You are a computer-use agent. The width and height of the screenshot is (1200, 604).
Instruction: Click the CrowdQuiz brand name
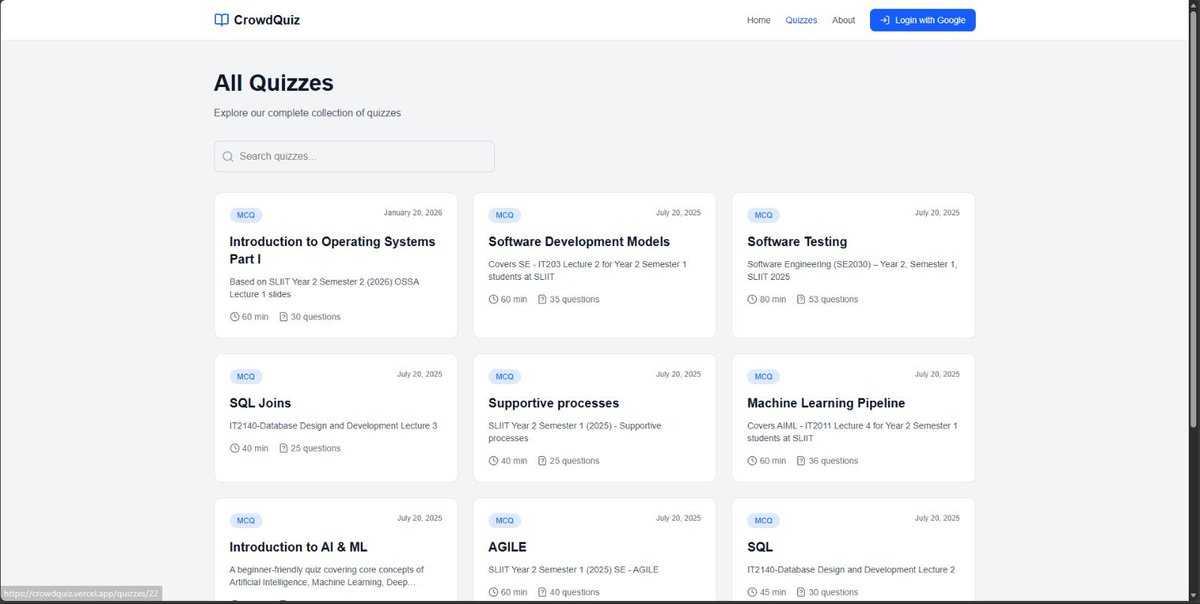(266, 20)
